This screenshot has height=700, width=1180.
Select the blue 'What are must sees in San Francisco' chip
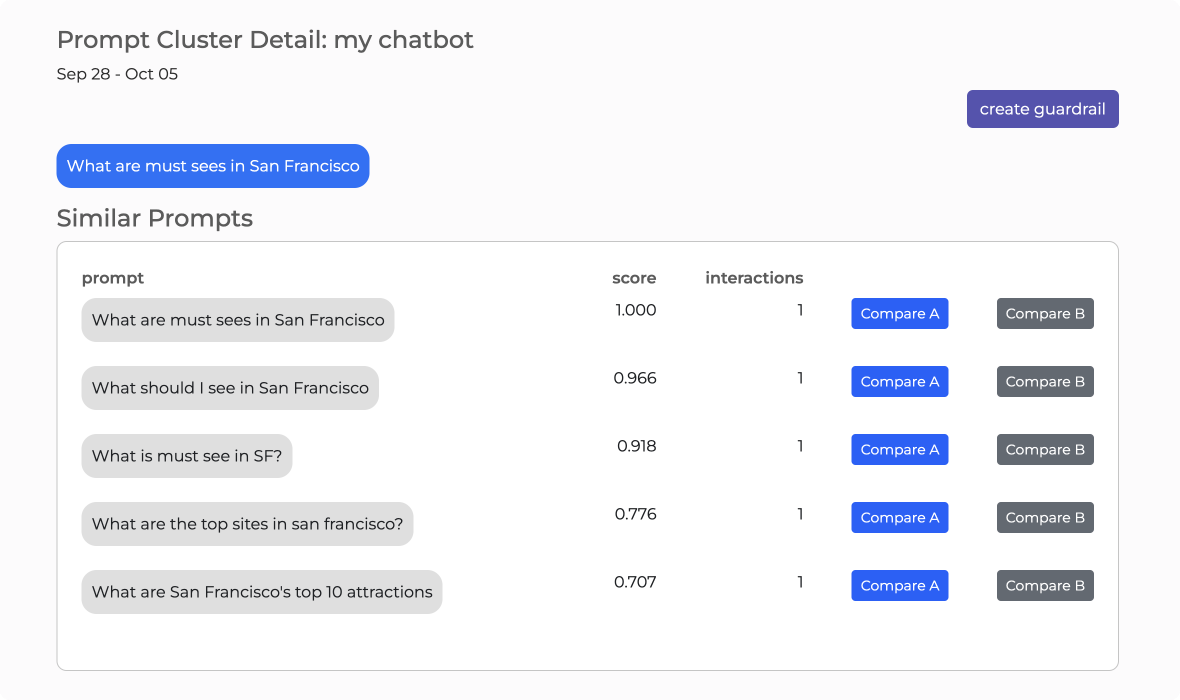click(x=213, y=166)
